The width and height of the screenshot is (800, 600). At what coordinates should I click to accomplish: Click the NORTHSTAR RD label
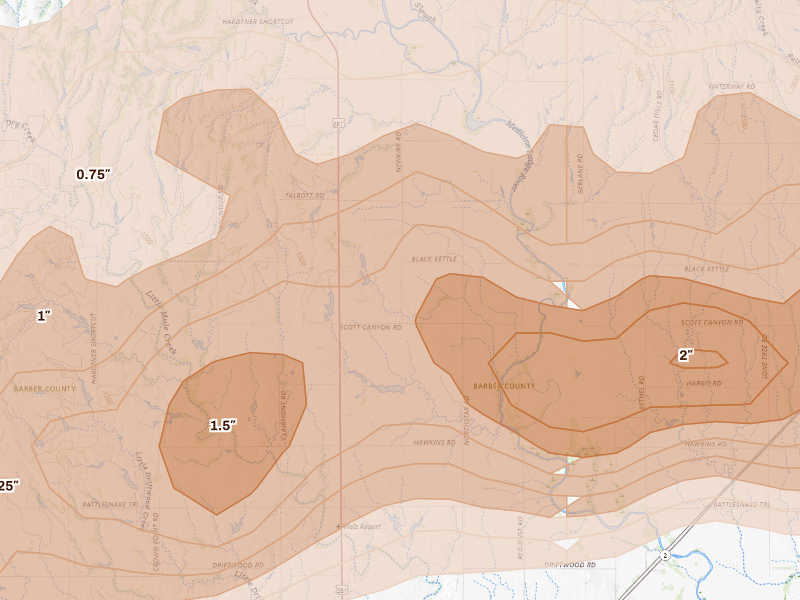[x=467, y=420]
